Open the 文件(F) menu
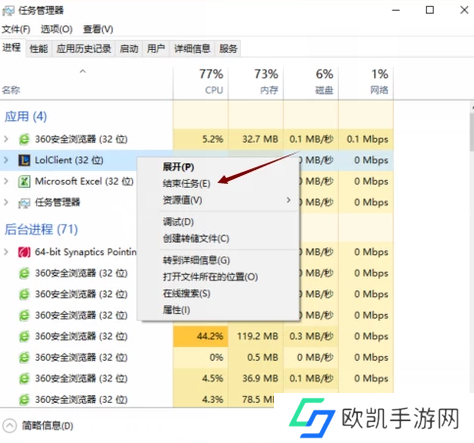Viewport: 474px width, 443px height. [16, 29]
